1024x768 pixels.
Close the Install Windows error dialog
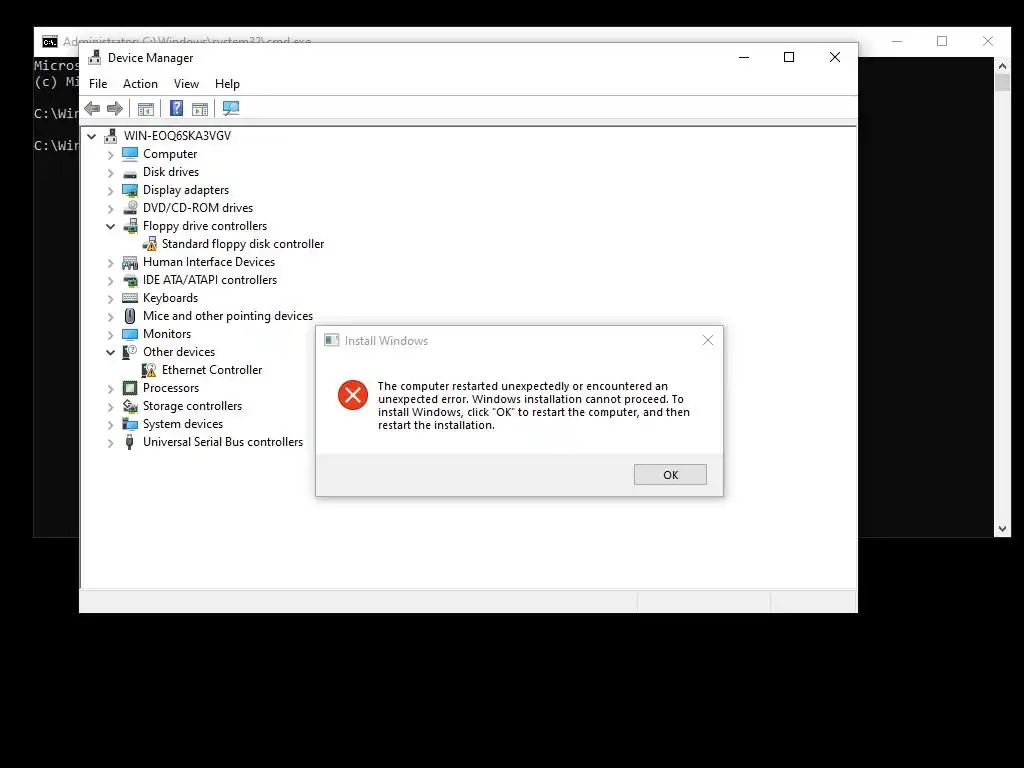(x=708, y=340)
